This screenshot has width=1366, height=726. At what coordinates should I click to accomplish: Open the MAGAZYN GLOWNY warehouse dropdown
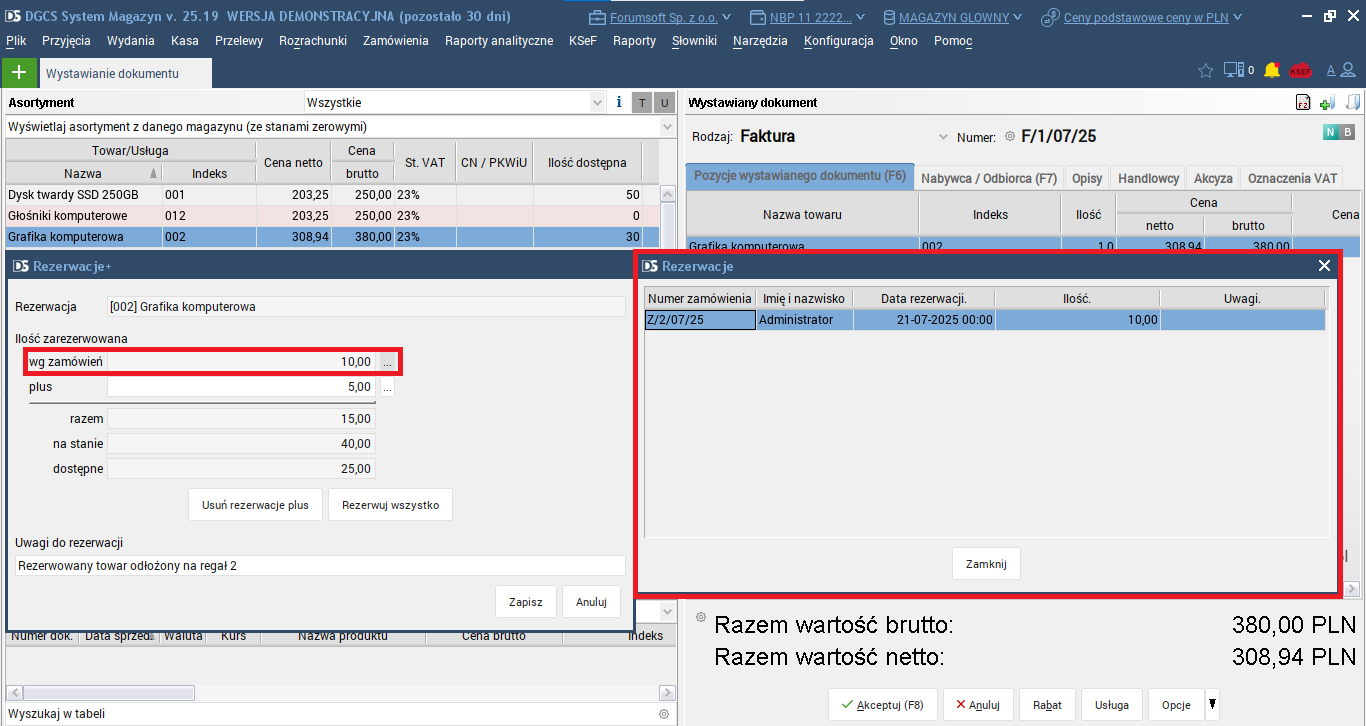pyautogui.click(x=953, y=17)
